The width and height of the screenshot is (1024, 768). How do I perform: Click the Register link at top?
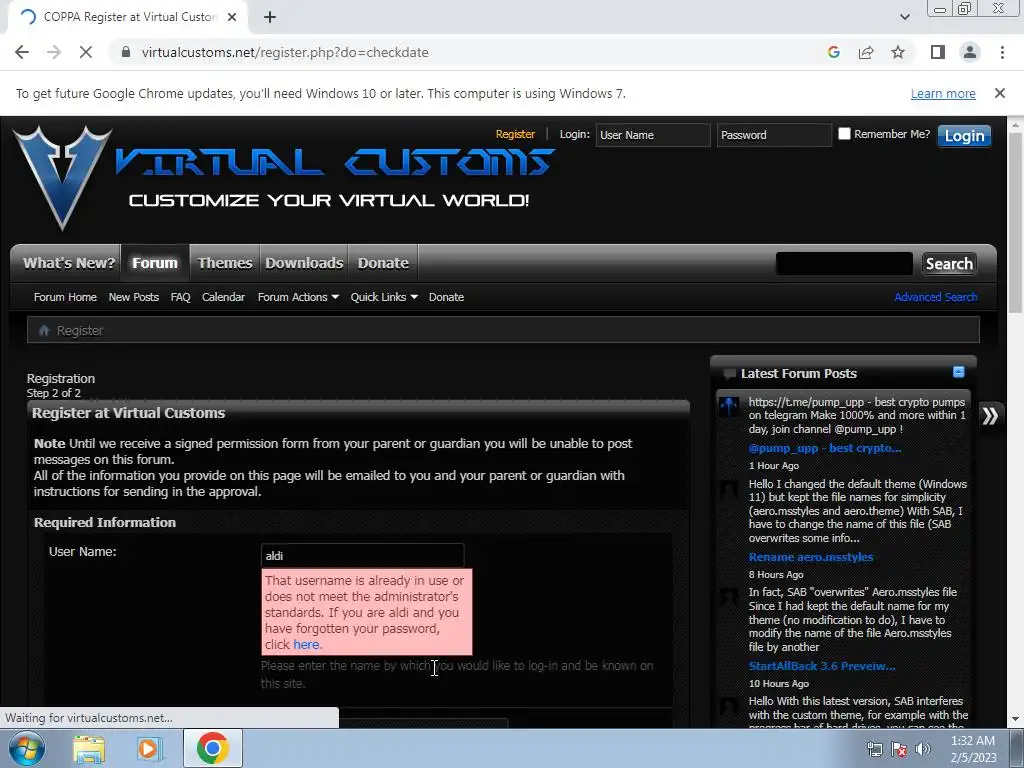[515, 134]
